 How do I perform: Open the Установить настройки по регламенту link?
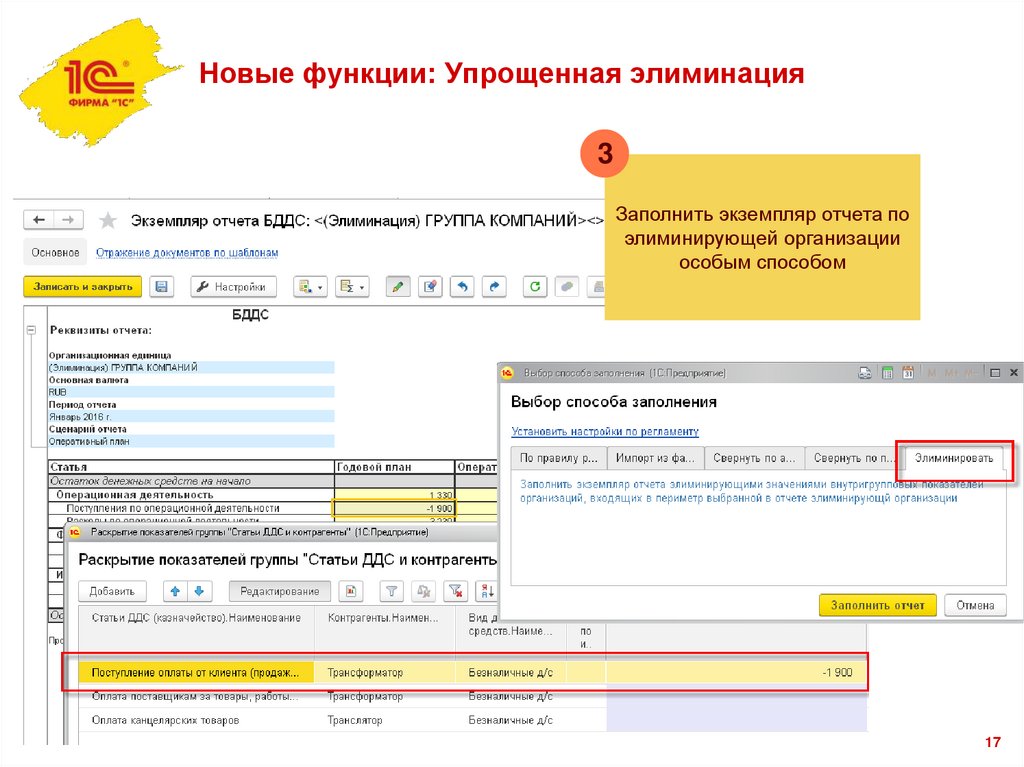[x=605, y=432]
